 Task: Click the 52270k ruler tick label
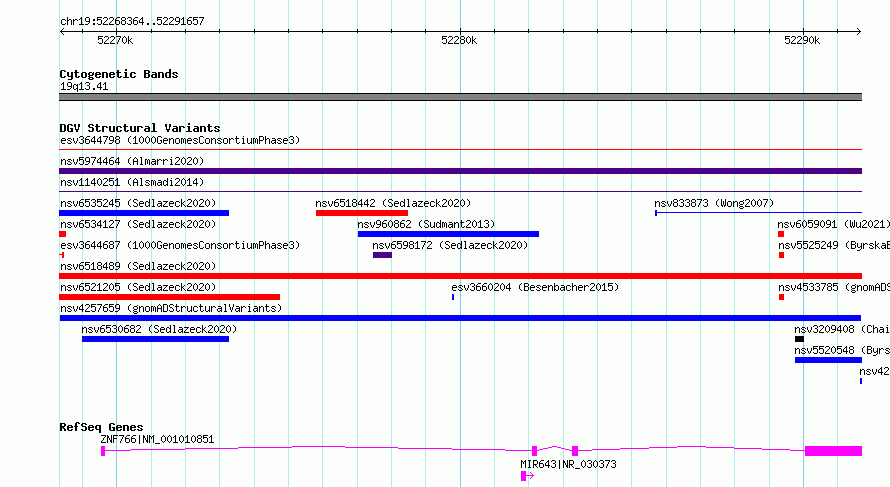[115, 40]
